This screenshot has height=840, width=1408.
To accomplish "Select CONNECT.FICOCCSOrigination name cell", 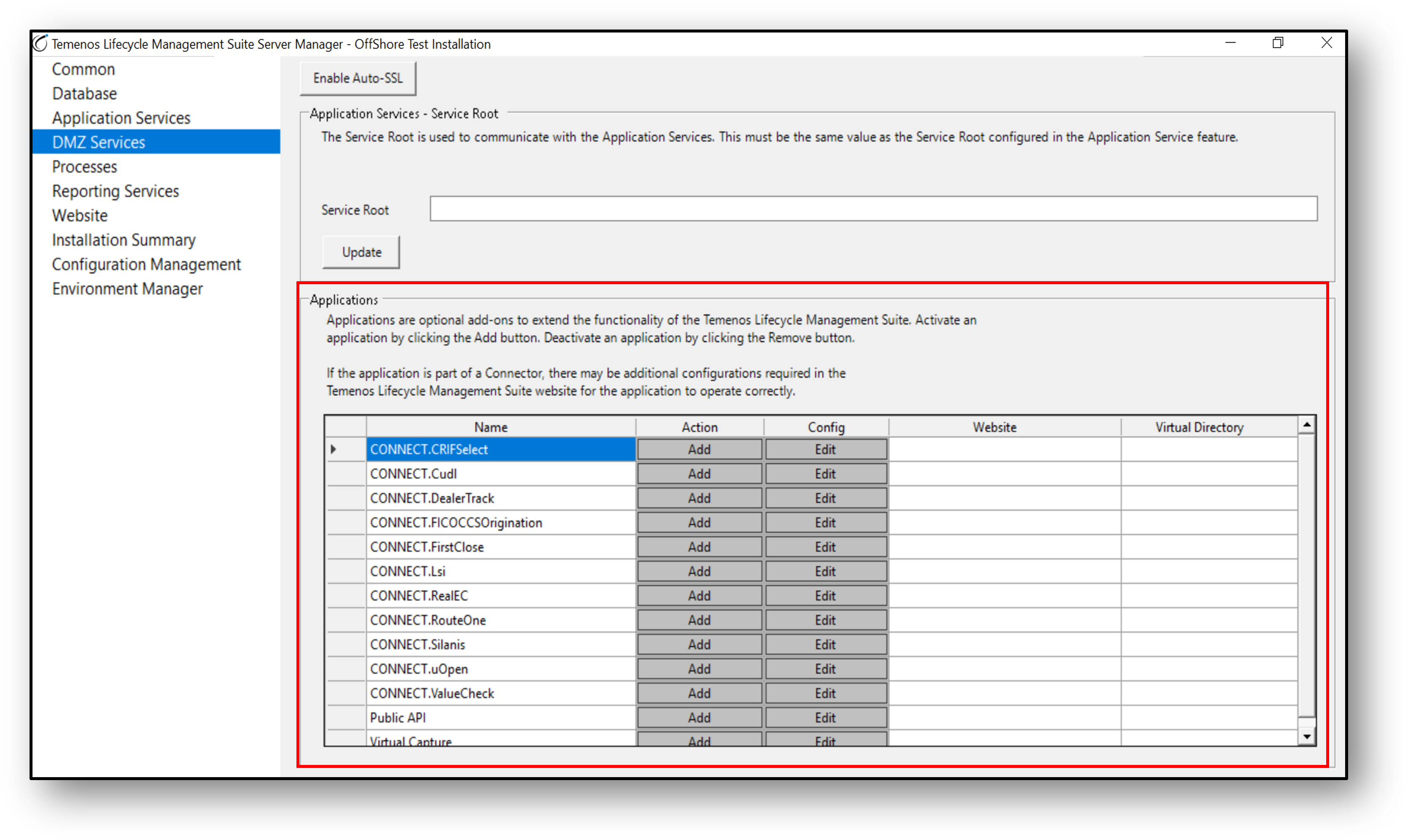I will tap(501, 522).
